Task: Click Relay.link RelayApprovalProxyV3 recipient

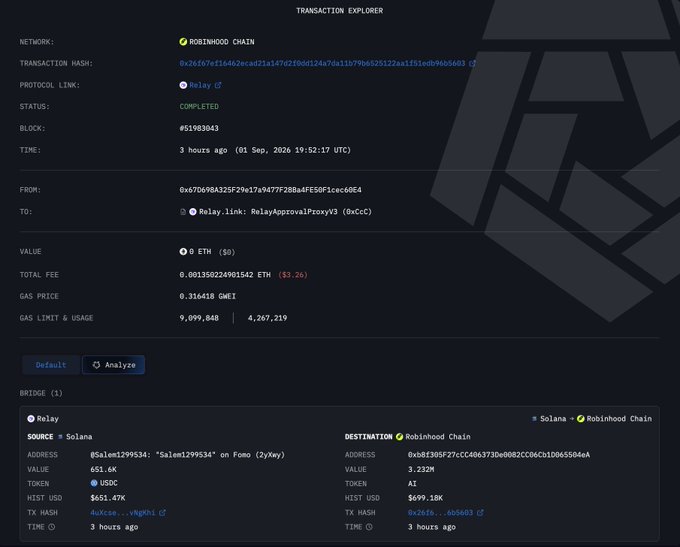Action: [285, 212]
